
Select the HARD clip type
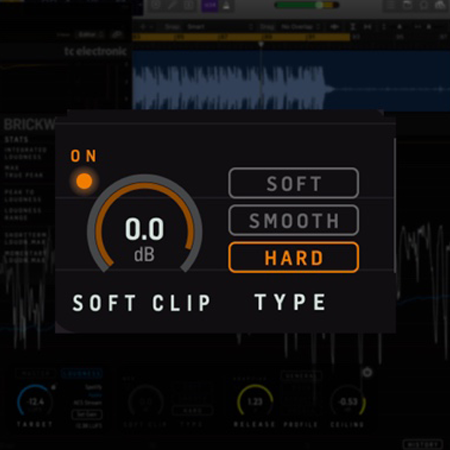(x=294, y=258)
